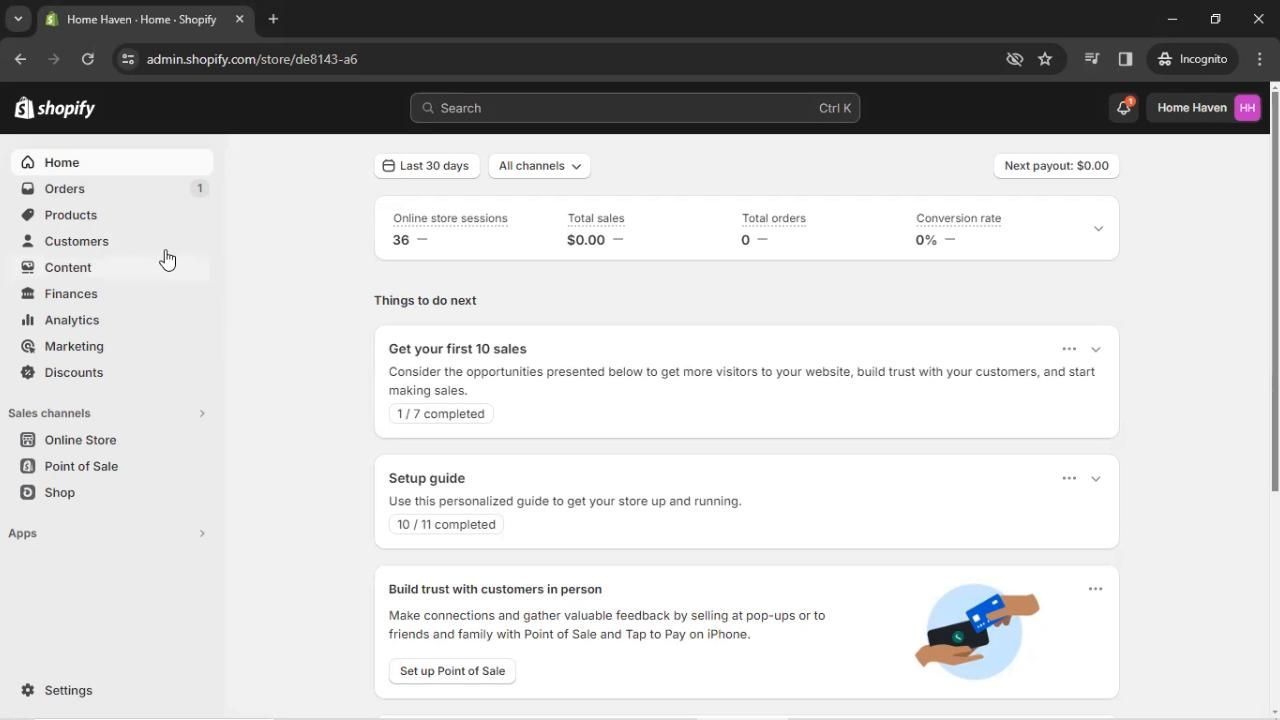Screen dimensions: 1280x720
Task: Open Point of Sale channel
Action: [80, 466]
